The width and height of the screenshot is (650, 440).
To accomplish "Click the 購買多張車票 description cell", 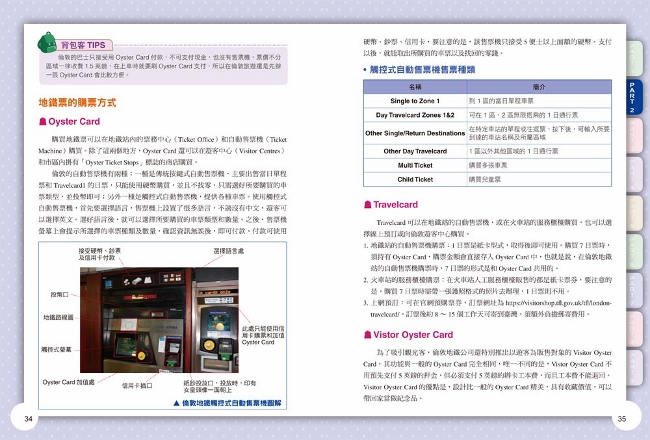I will [539, 165].
